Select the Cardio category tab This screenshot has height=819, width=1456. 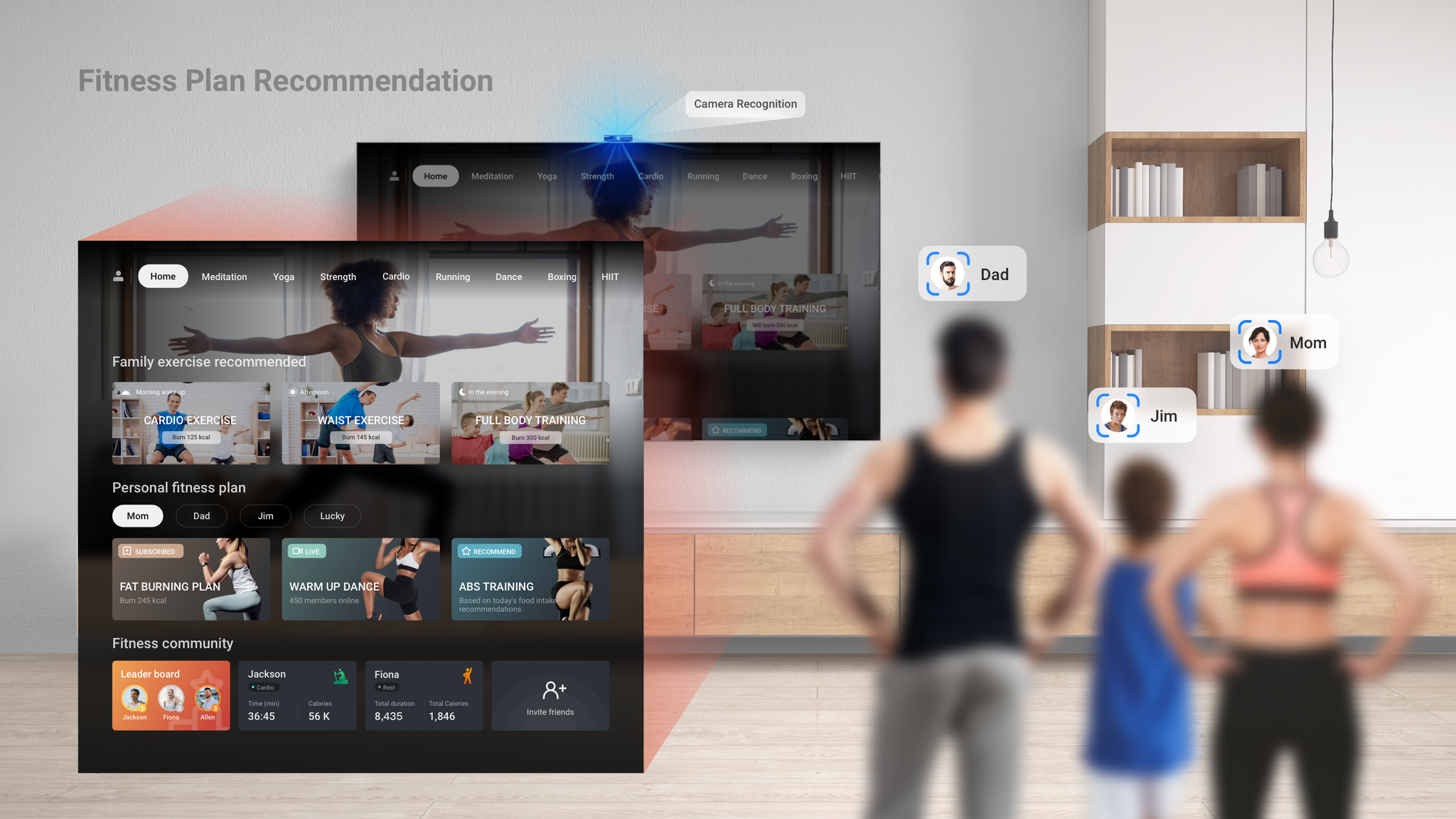point(397,276)
